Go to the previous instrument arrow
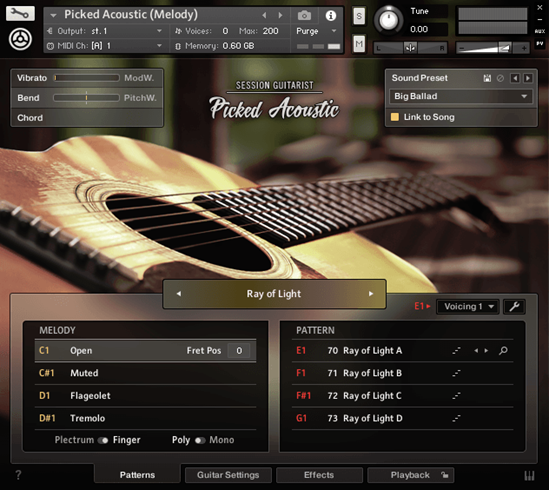Image resolution: width=549 pixels, height=490 pixels. point(264,15)
